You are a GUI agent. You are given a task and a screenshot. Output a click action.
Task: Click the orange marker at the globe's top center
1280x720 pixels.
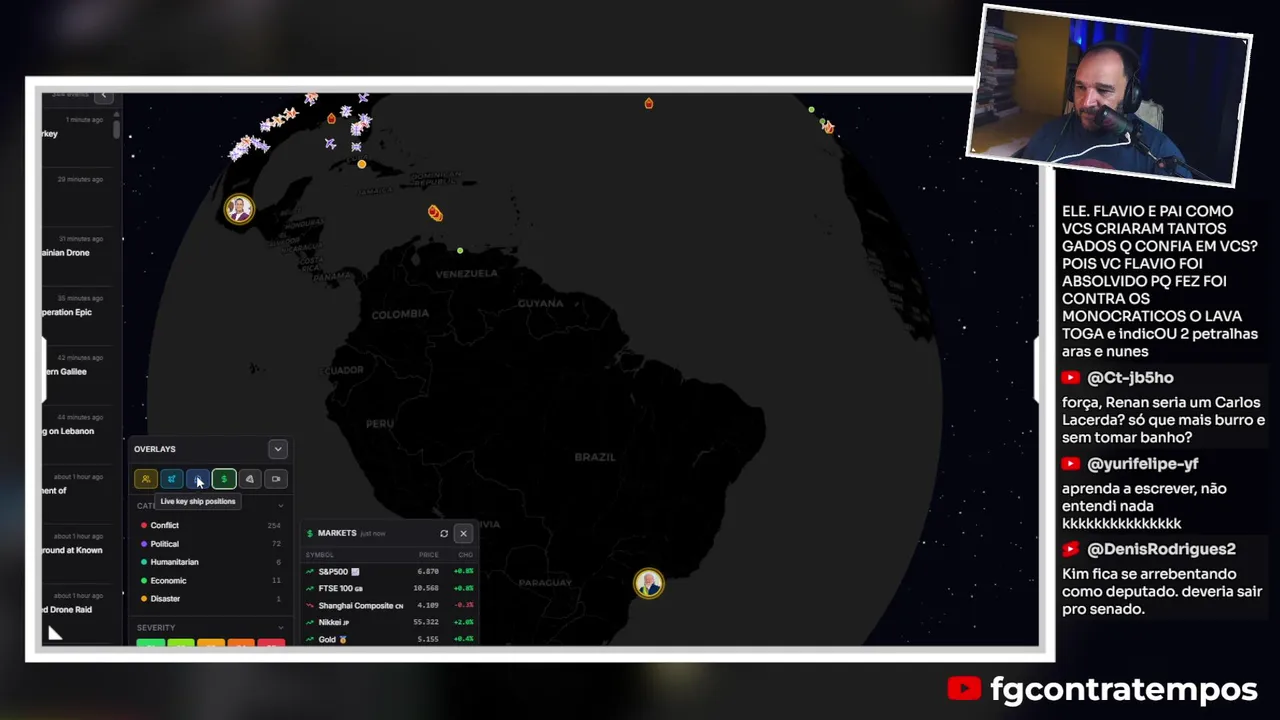[x=649, y=103]
